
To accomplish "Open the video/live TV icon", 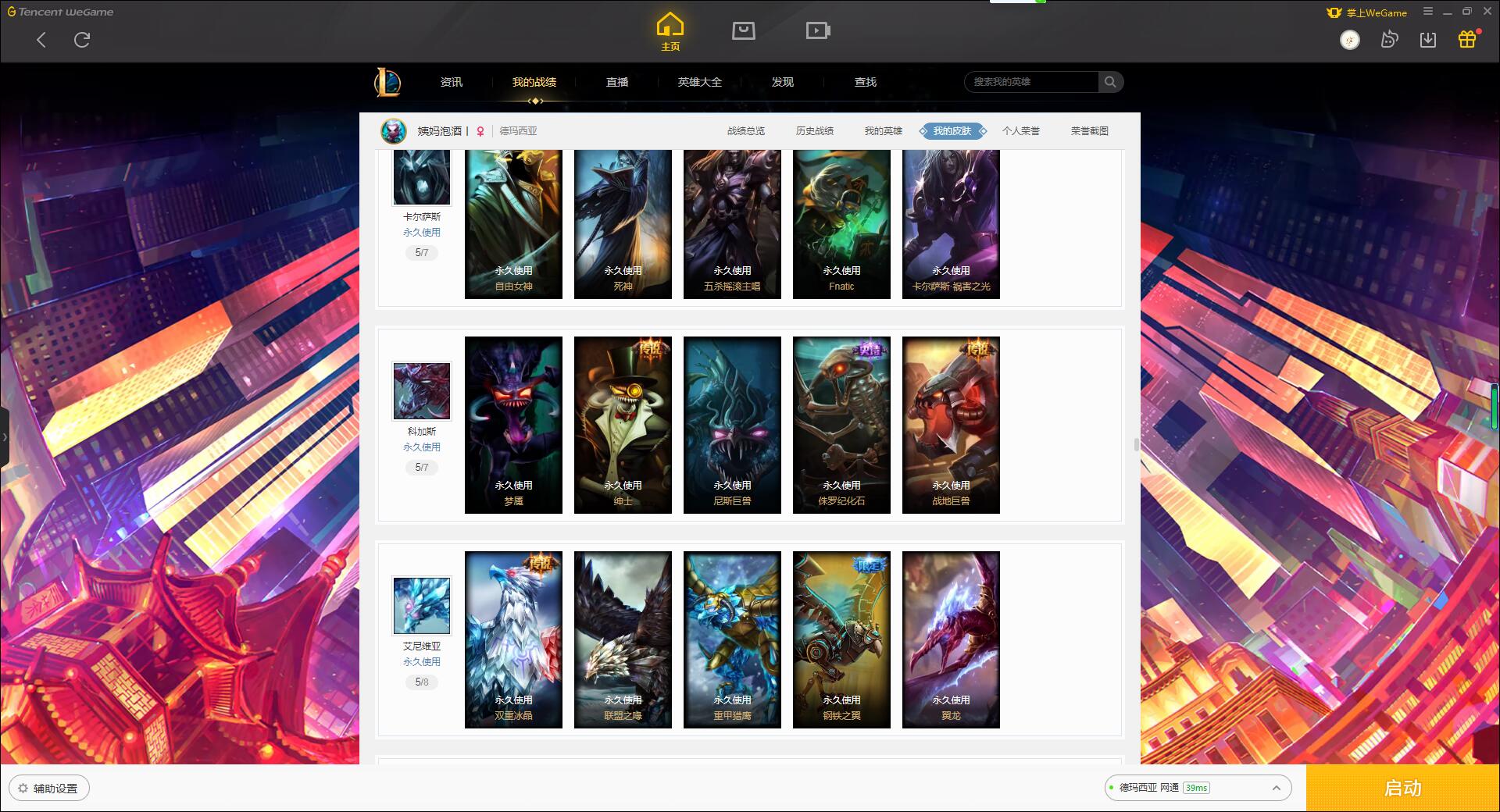I will tap(817, 30).
